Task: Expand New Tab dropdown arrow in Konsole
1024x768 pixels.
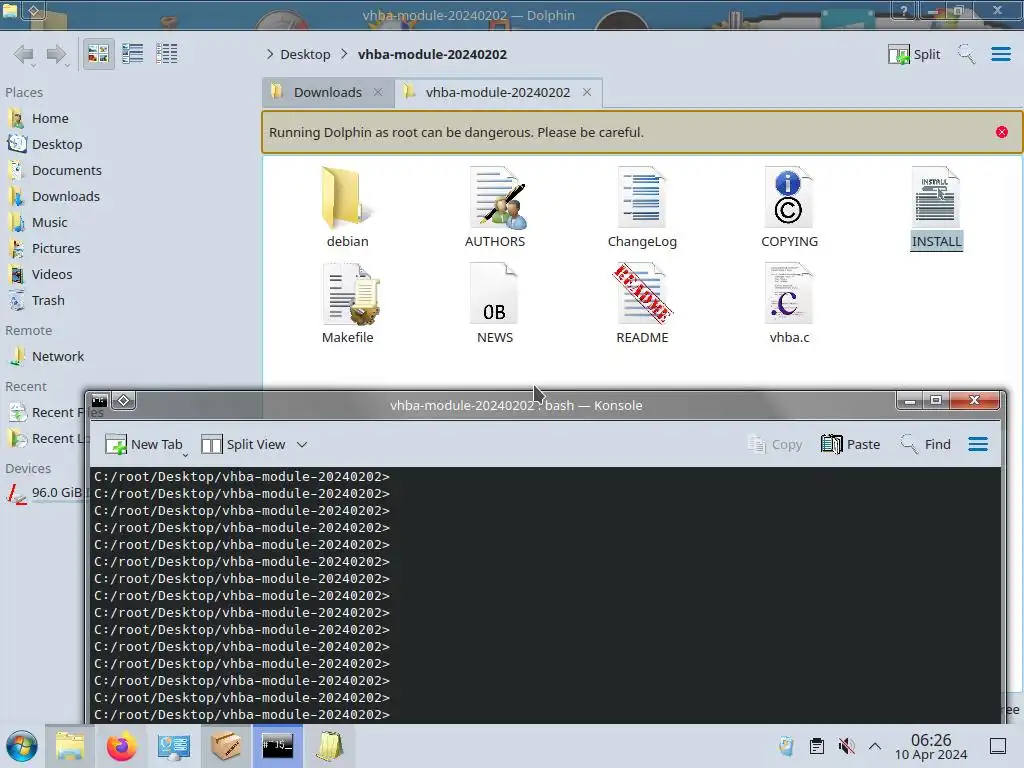Action: tap(185, 455)
